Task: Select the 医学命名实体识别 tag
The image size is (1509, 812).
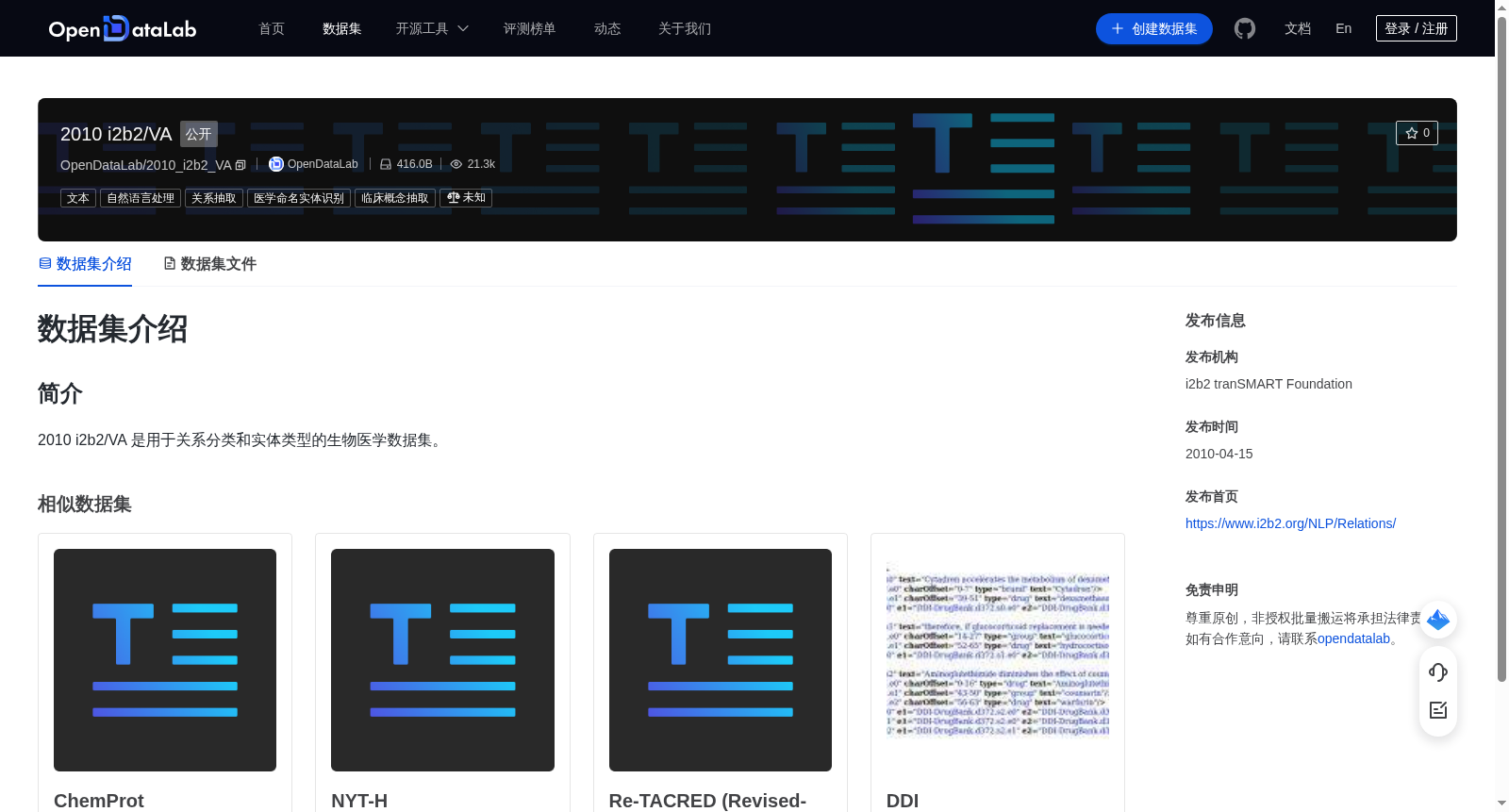Action: tap(299, 198)
